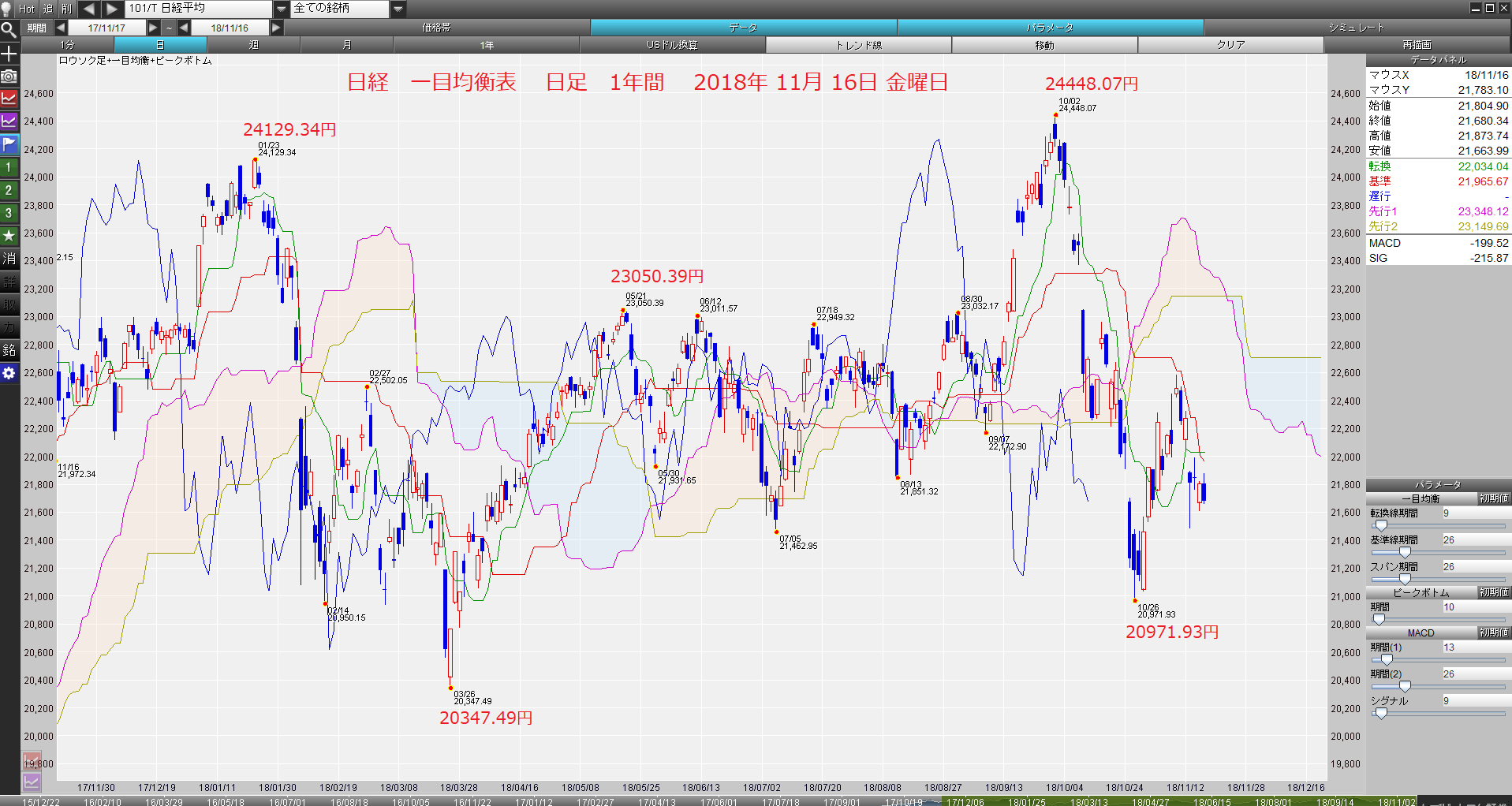Viewport: 1512px width, 806px height.
Task: Open the データ panel tab
Action: (x=743, y=28)
